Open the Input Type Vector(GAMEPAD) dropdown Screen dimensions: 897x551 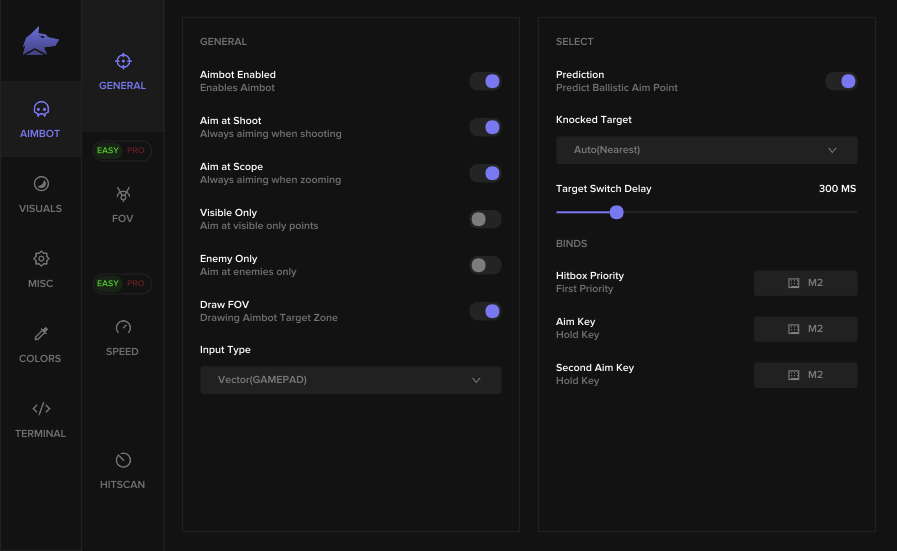pos(350,380)
